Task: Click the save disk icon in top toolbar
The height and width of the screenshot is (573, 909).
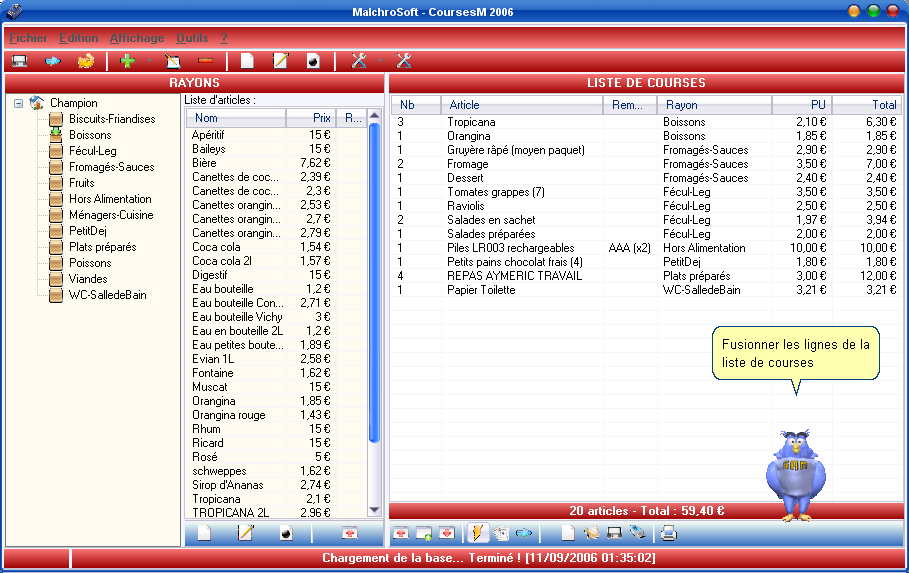Action: (x=19, y=61)
